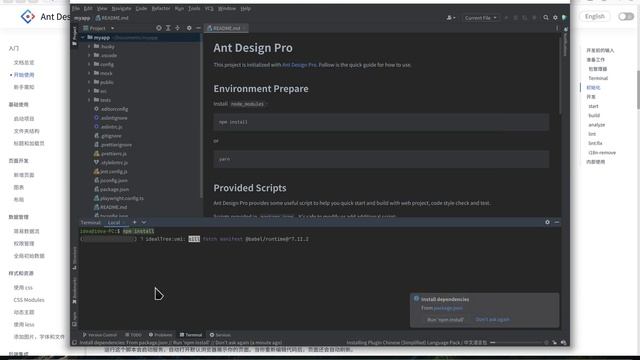Open IDE settings gear in top toolbar
640x360 pixels.
point(555,18)
